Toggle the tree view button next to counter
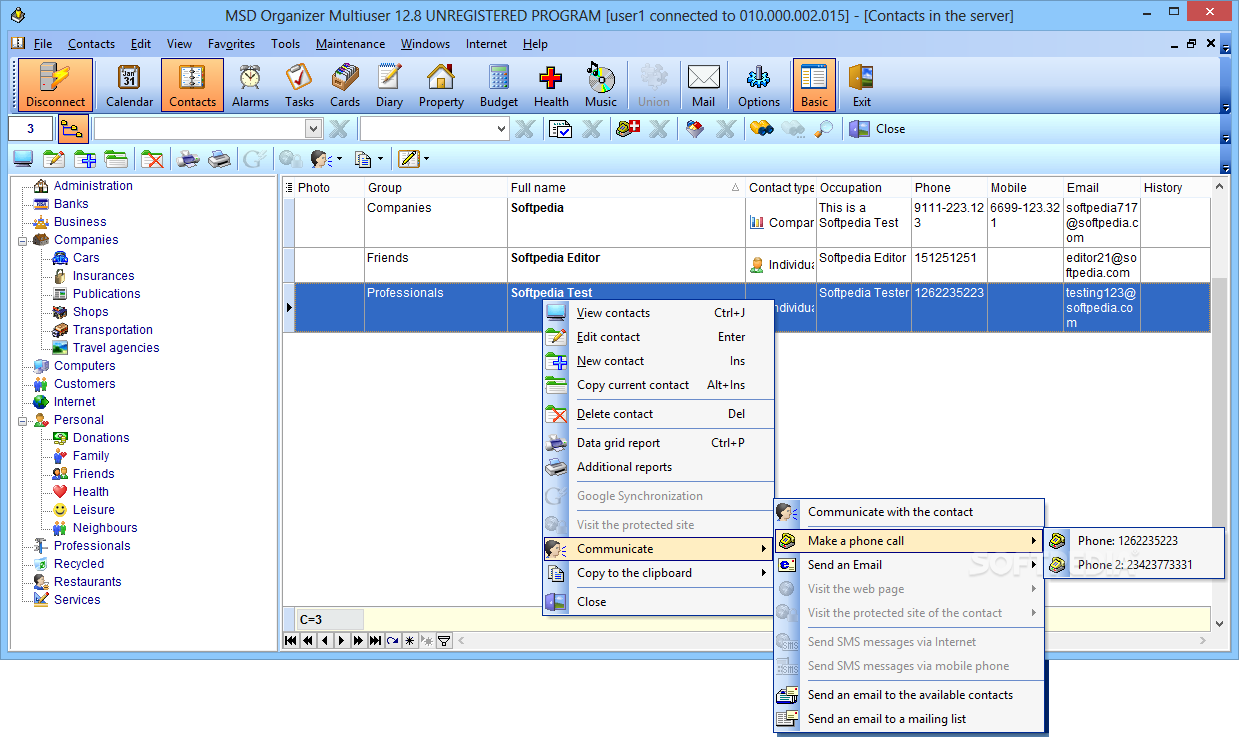 (x=73, y=129)
